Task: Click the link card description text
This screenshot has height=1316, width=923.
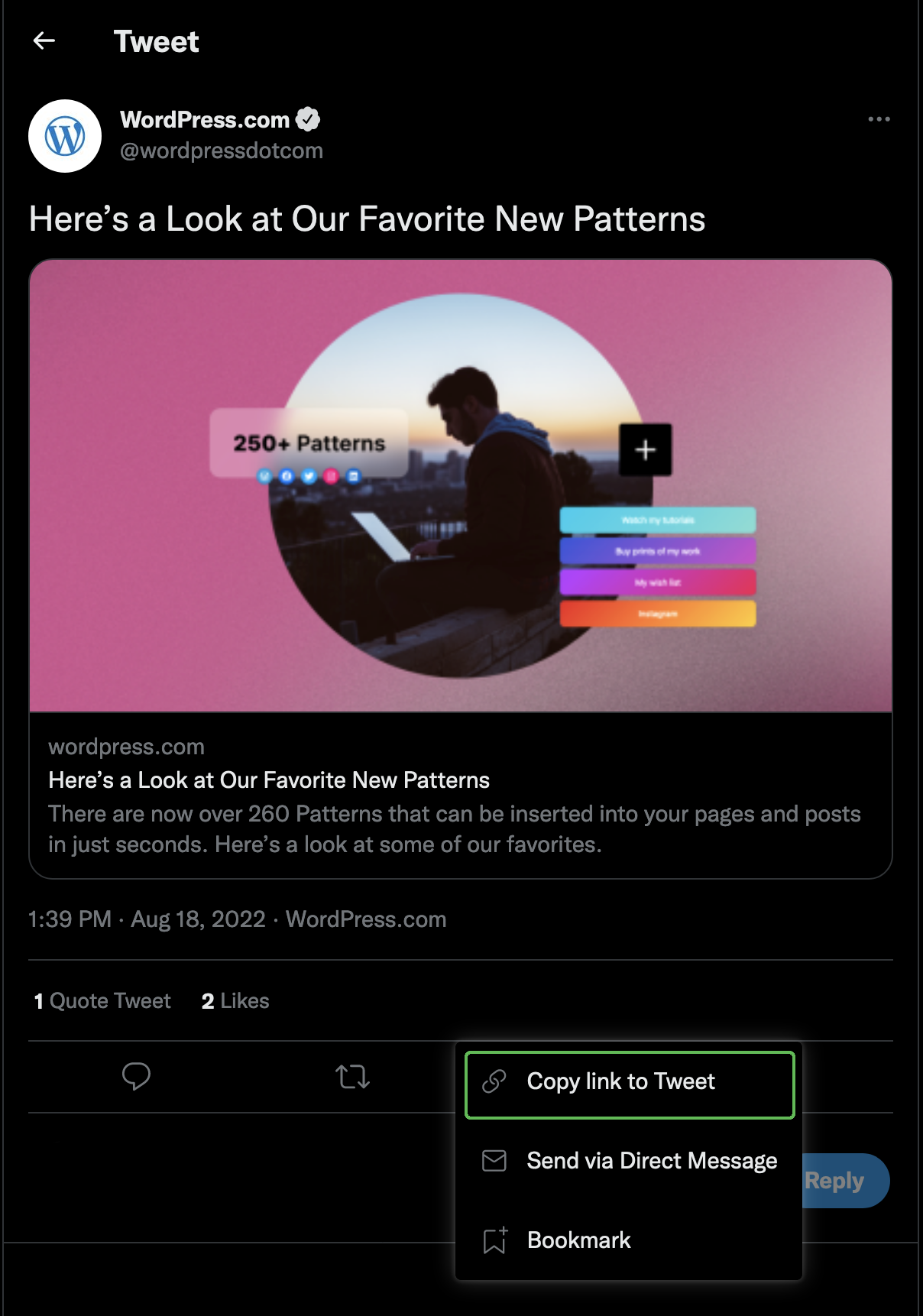Action: pos(454,829)
